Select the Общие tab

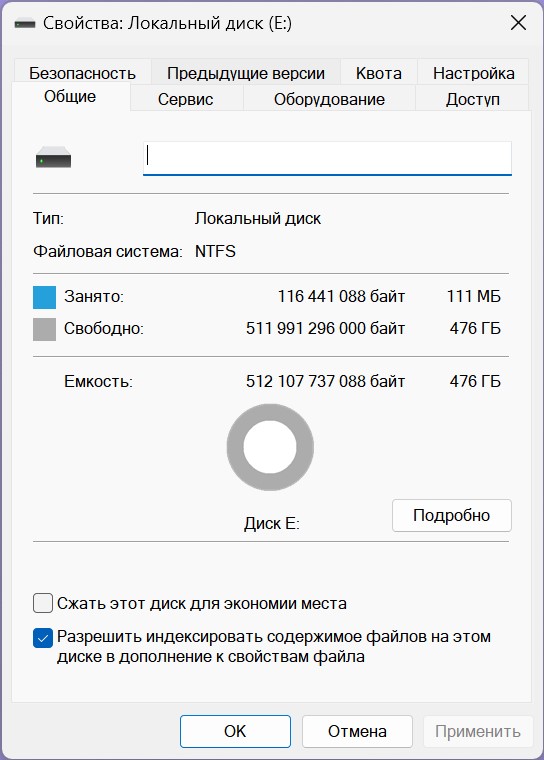pyautogui.click(x=70, y=96)
